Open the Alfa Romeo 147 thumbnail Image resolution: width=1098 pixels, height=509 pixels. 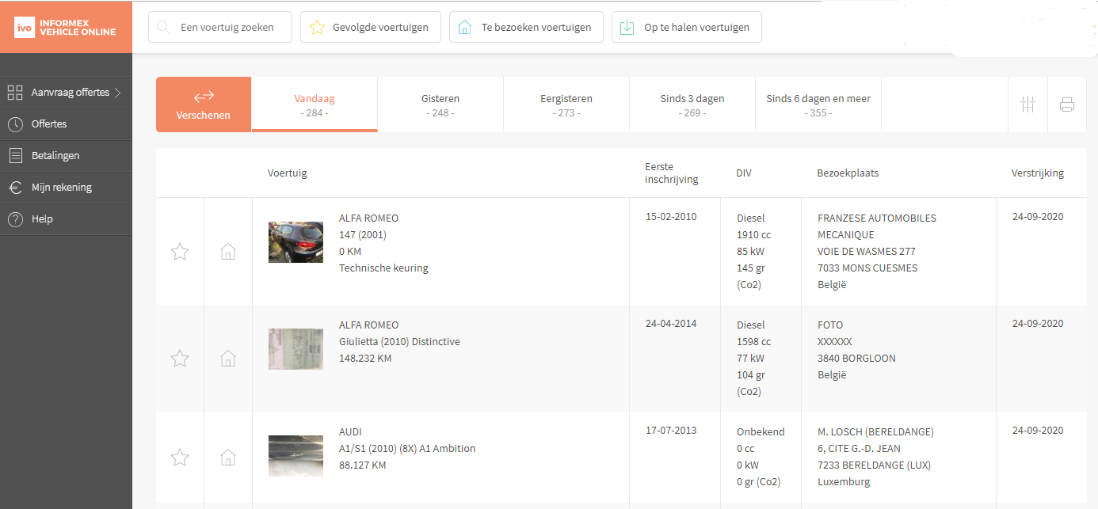point(296,242)
